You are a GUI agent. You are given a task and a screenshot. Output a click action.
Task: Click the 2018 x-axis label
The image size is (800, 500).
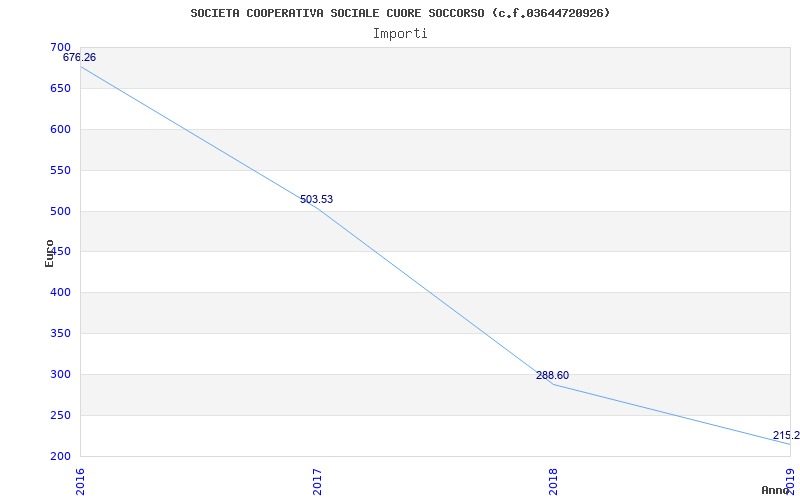[554, 482]
